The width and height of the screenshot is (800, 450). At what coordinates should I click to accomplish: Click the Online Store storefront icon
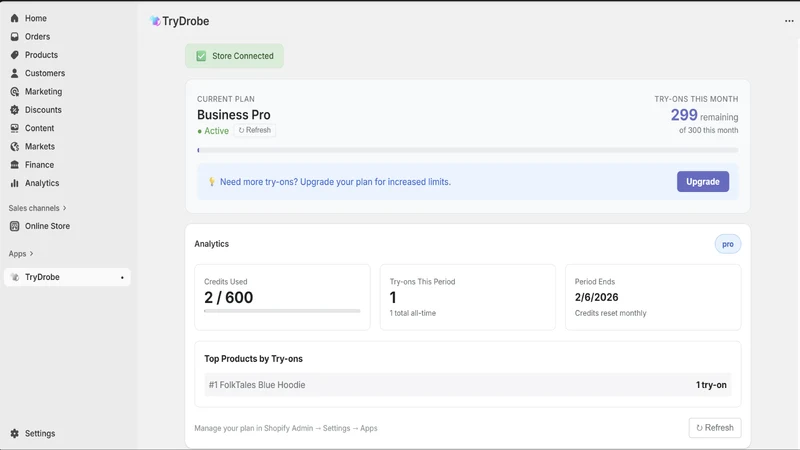pos(14,226)
